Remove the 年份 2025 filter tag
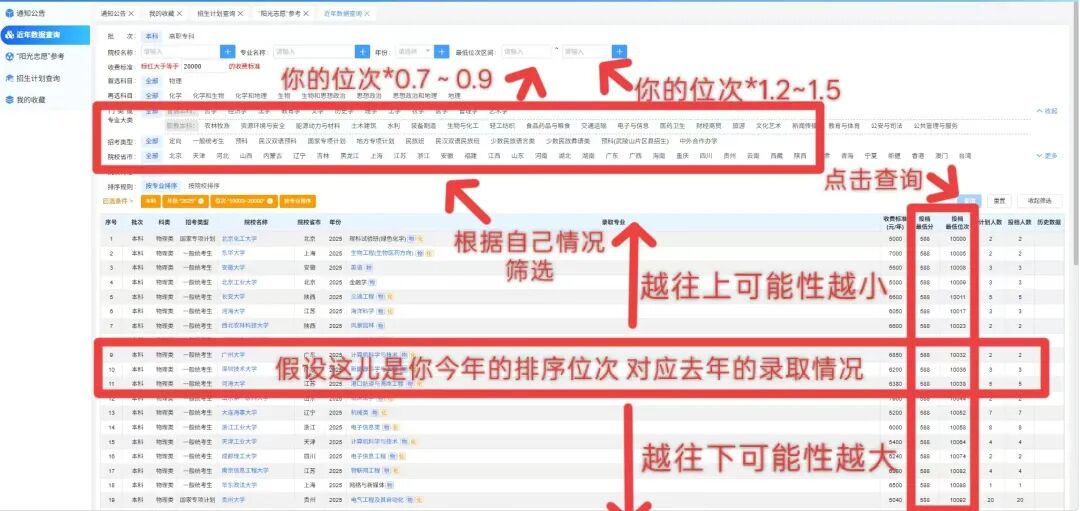1080x511 pixels. pos(200,201)
